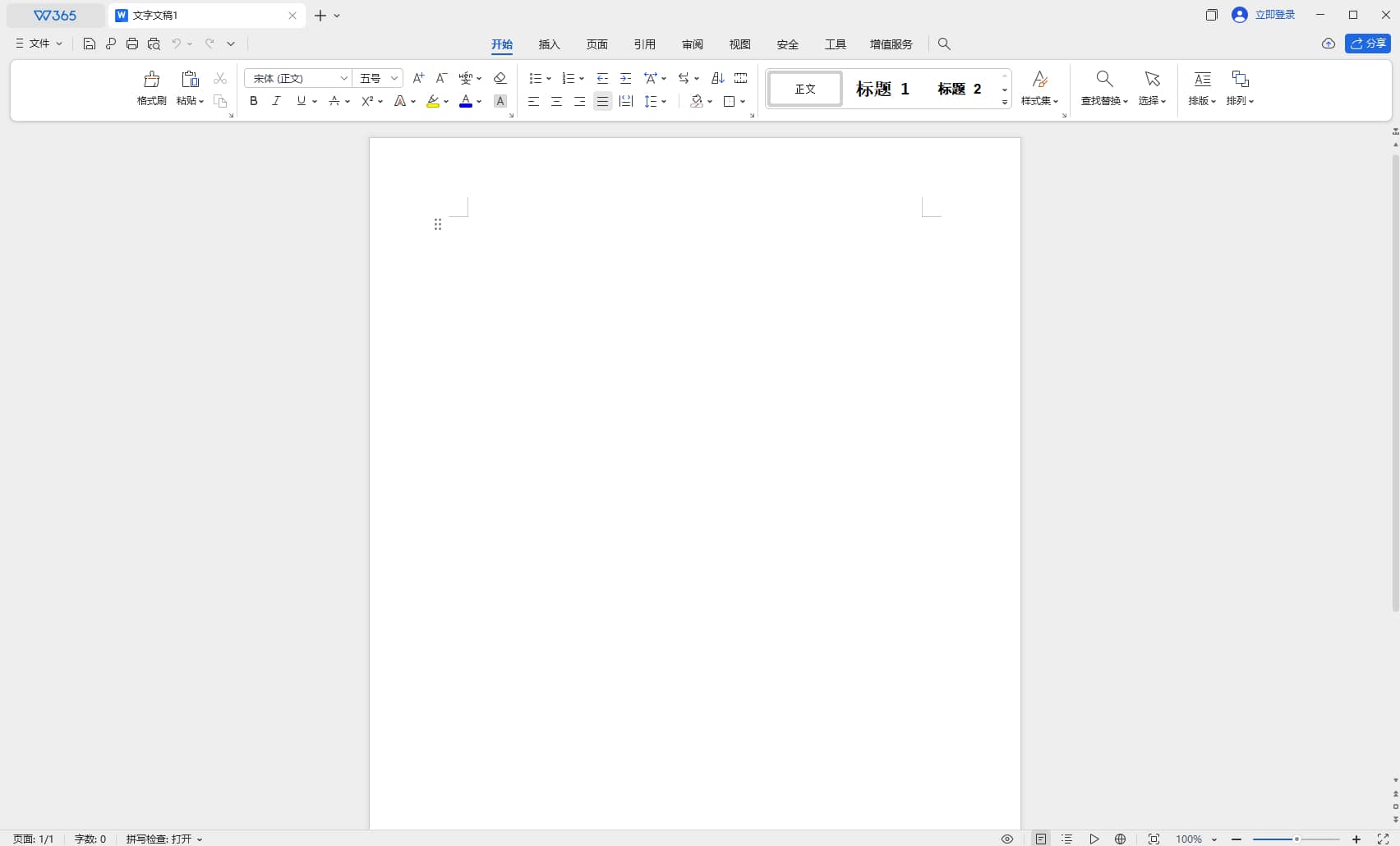The width and height of the screenshot is (1400, 846).
Task: Click the 立即登录 login link
Action: [x=1274, y=15]
